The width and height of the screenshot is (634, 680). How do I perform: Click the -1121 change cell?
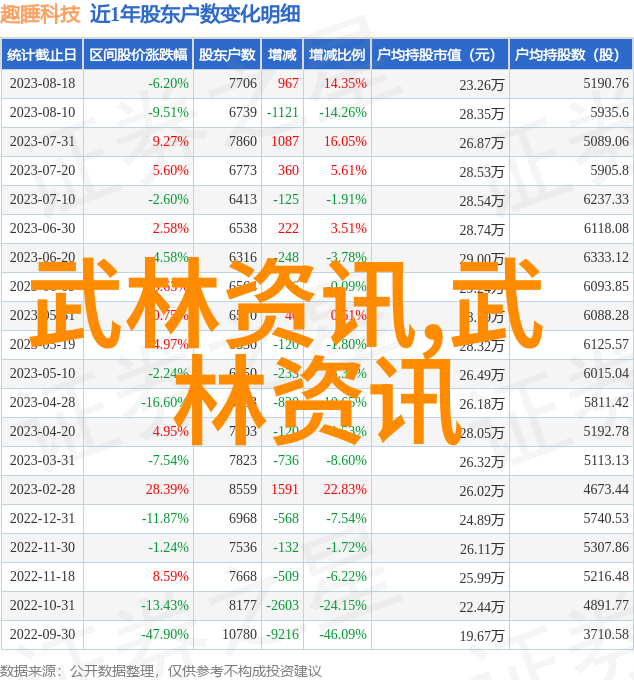click(282, 112)
